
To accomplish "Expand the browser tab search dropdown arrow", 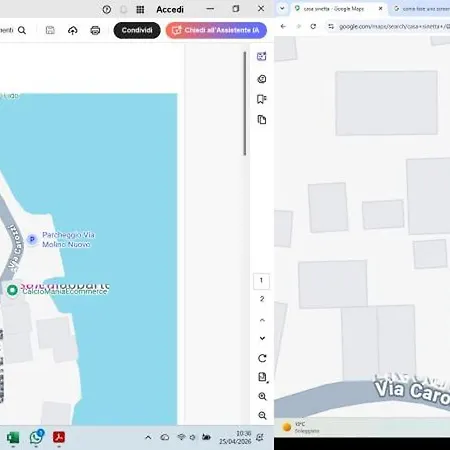I will [x=282, y=8].
